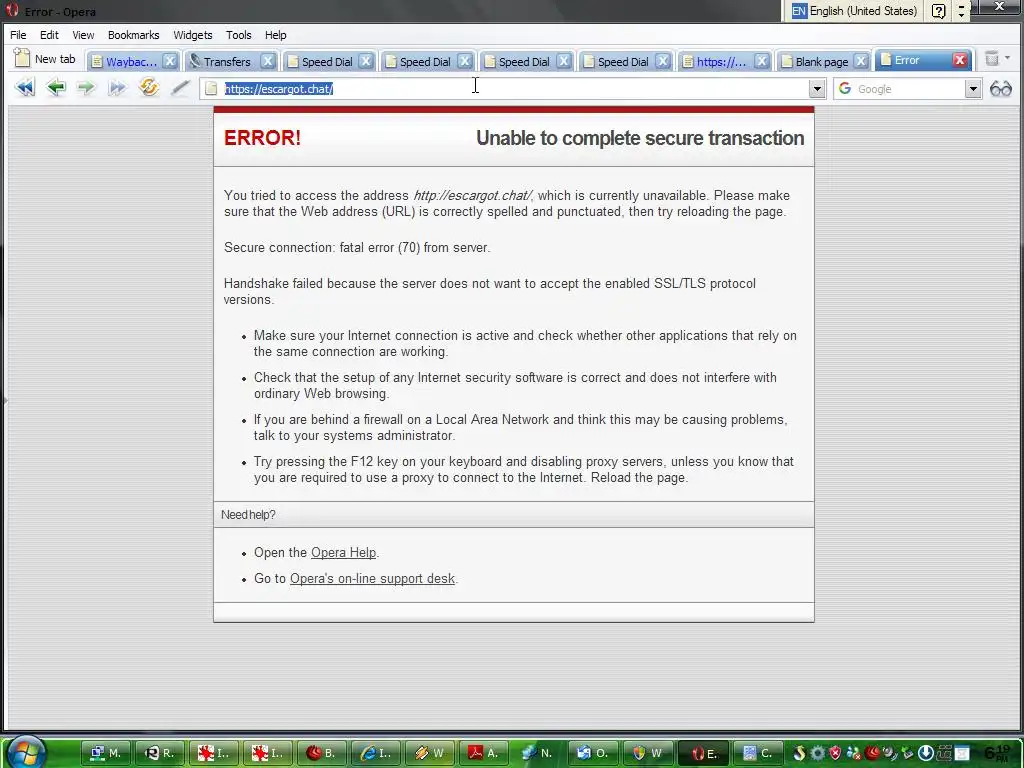1024x768 pixels.
Task: Open the Widgets menu
Action: coord(193,35)
